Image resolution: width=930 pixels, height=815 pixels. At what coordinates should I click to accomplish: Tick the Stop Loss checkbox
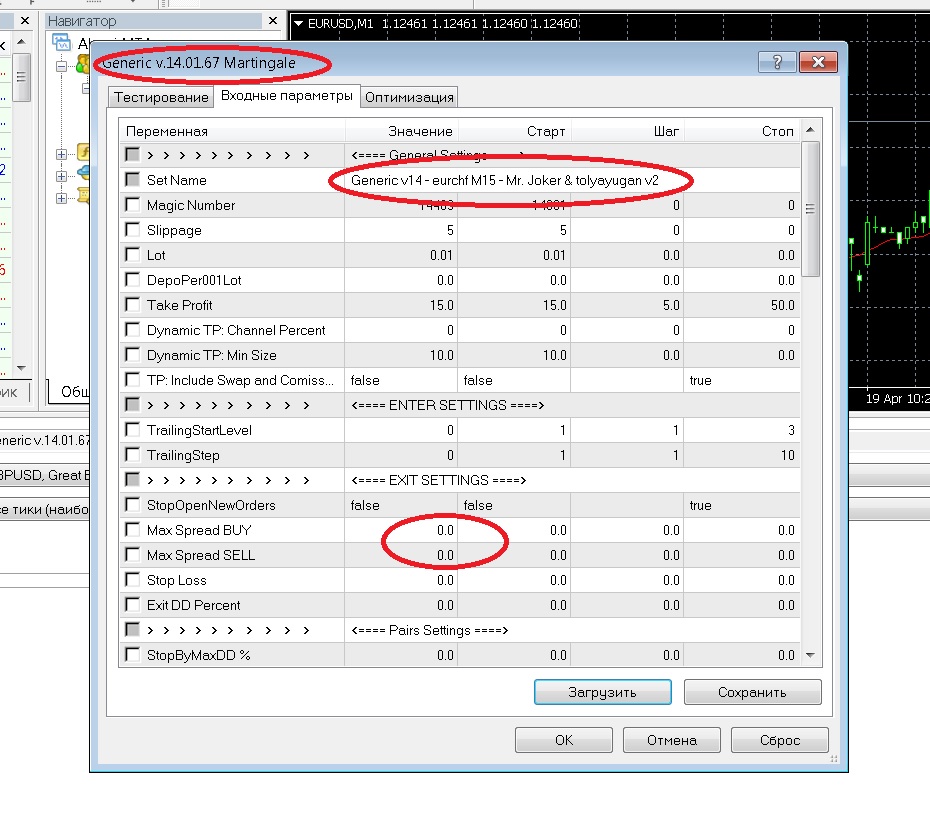click(x=132, y=580)
